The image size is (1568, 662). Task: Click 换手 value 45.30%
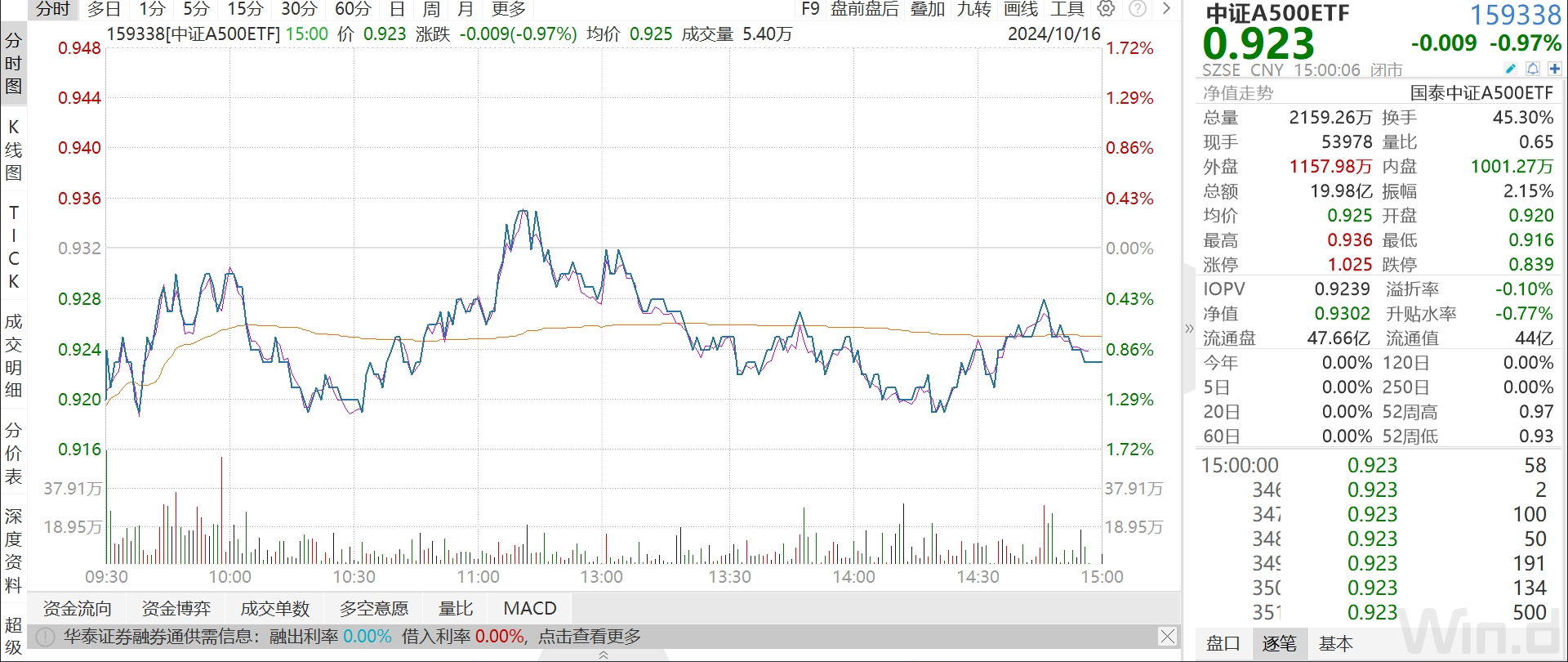pyautogui.click(x=1523, y=118)
